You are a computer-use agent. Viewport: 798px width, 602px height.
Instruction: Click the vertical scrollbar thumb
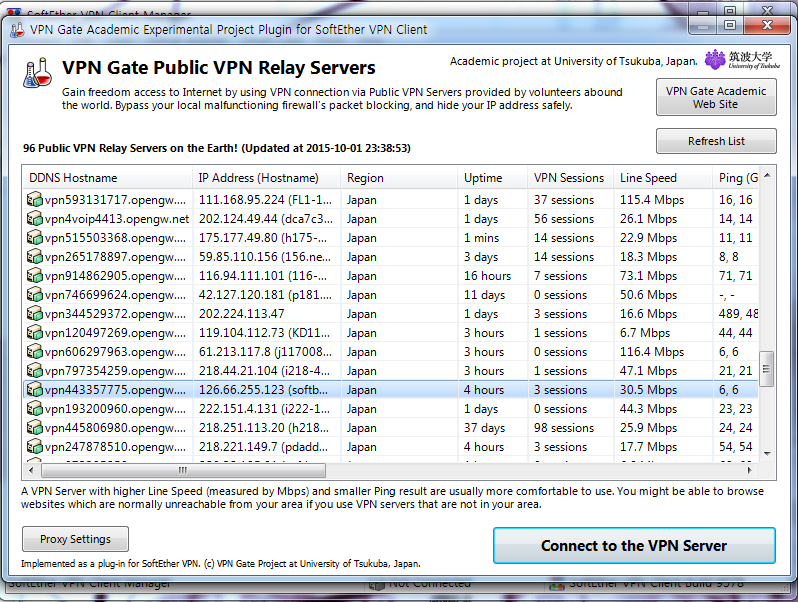(767, 369)
